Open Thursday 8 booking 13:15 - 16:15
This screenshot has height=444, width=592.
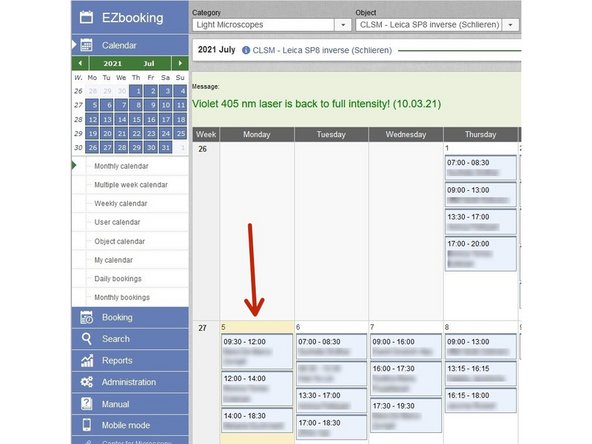[x=481, y=373]
